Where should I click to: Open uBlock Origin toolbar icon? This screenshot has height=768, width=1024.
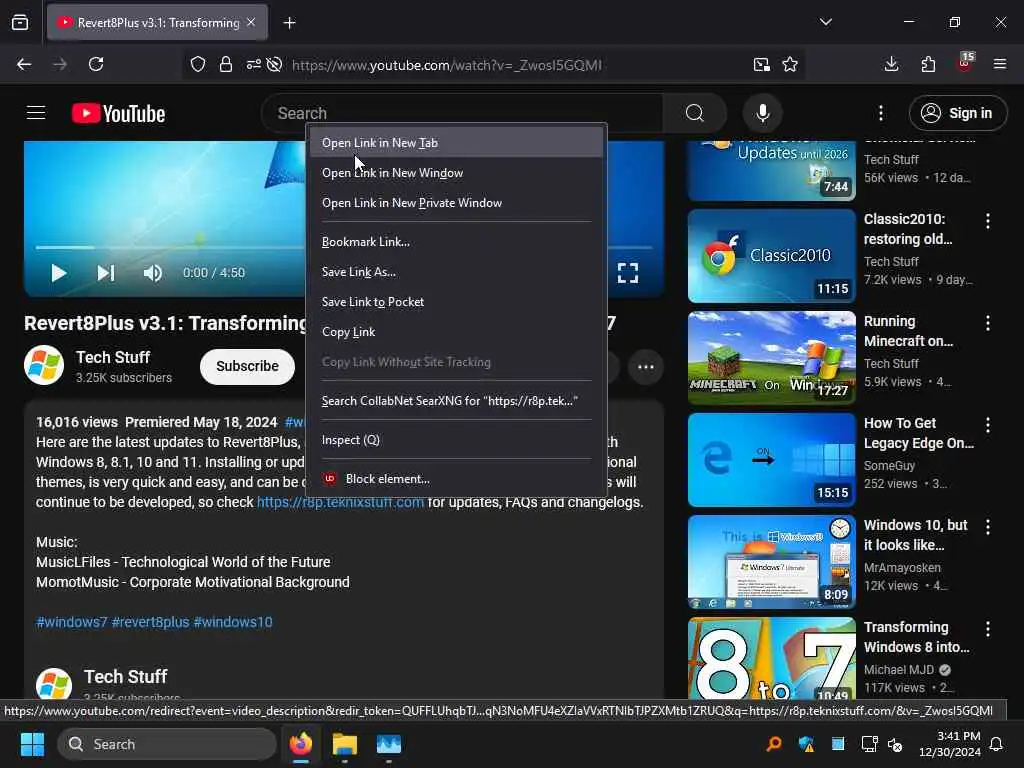[965, 63]
